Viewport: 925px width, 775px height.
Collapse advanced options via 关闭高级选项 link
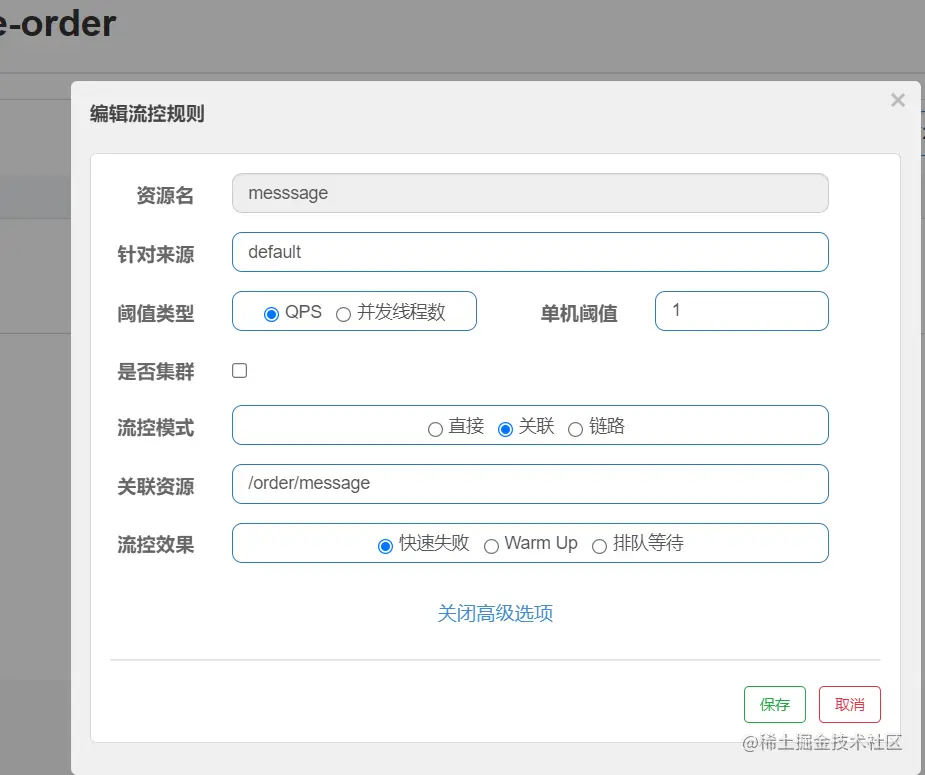(x=495, y=613)
